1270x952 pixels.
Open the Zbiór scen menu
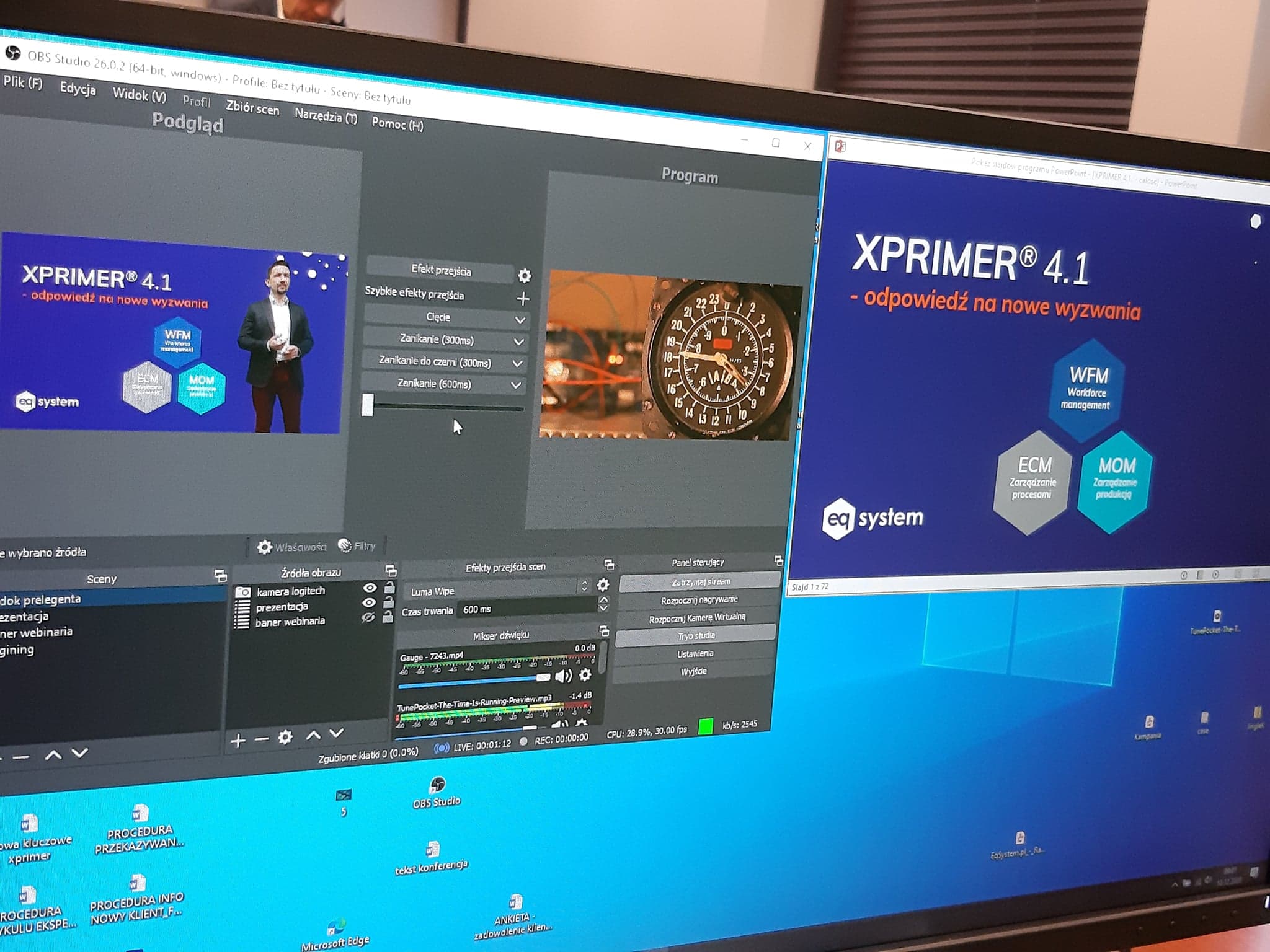[x=252, y=107]
